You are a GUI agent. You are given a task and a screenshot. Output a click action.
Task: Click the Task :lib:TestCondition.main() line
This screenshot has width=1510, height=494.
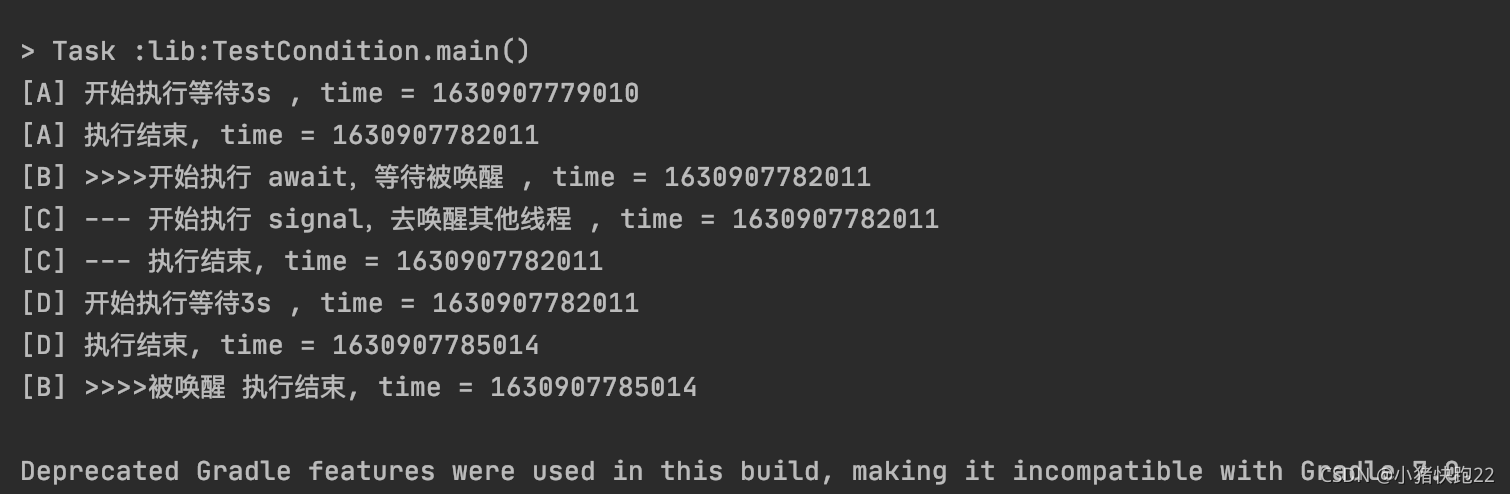275,50
